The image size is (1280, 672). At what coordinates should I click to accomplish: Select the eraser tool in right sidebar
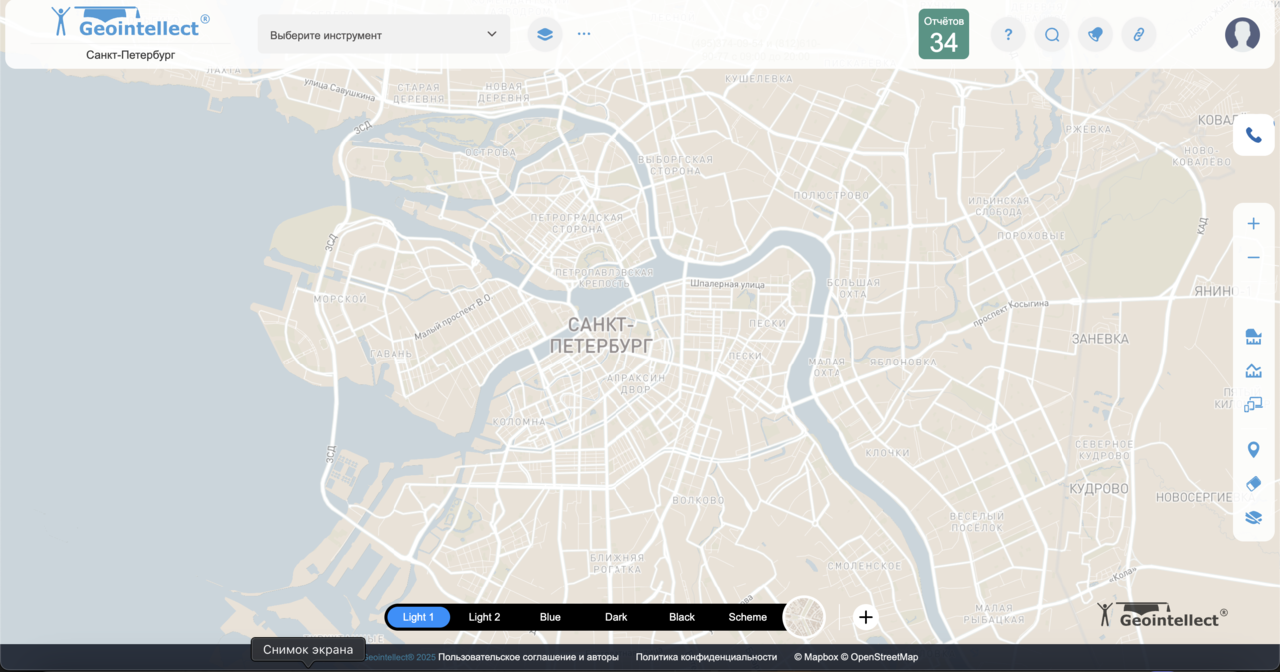click(1253, 484)
